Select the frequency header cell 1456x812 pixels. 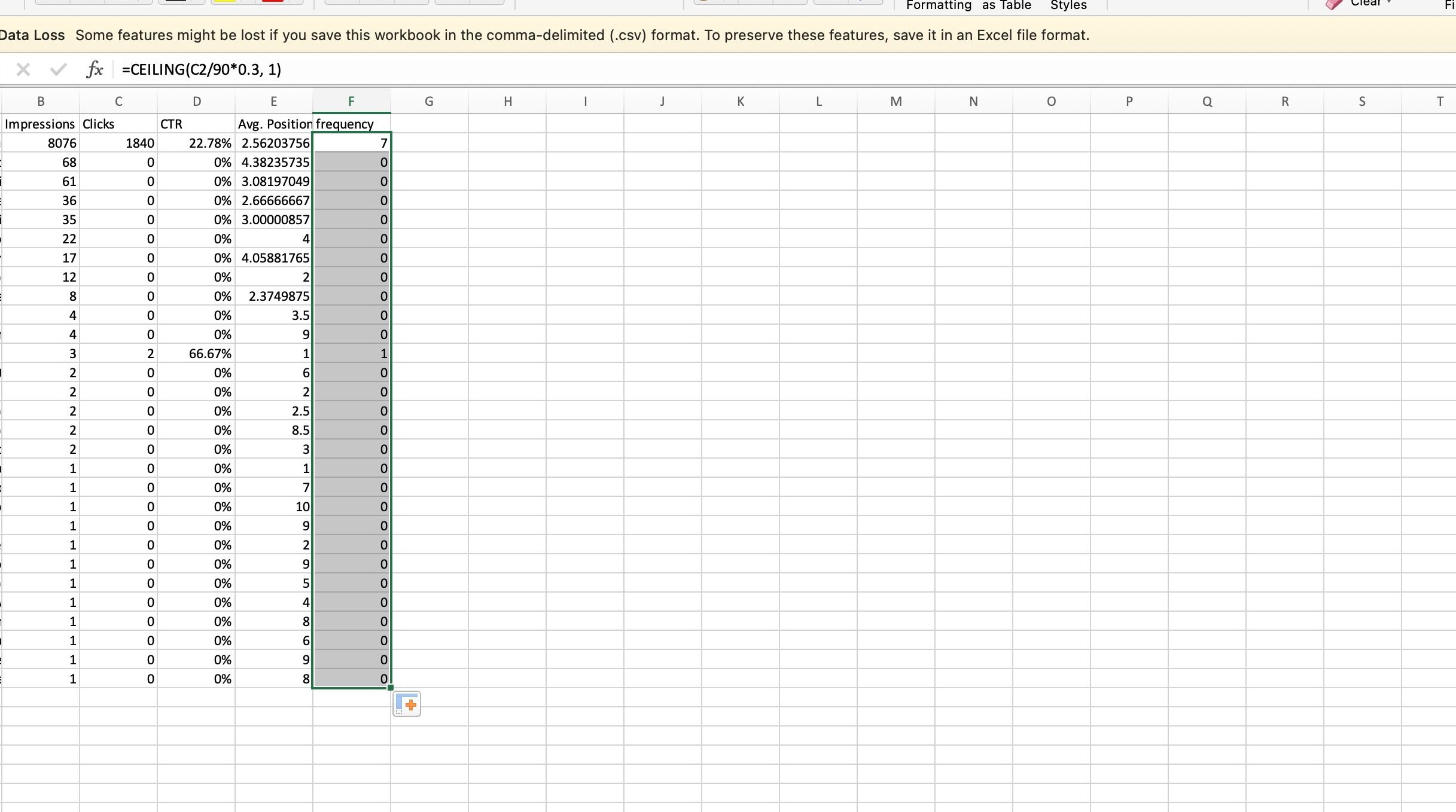[352, 124]
